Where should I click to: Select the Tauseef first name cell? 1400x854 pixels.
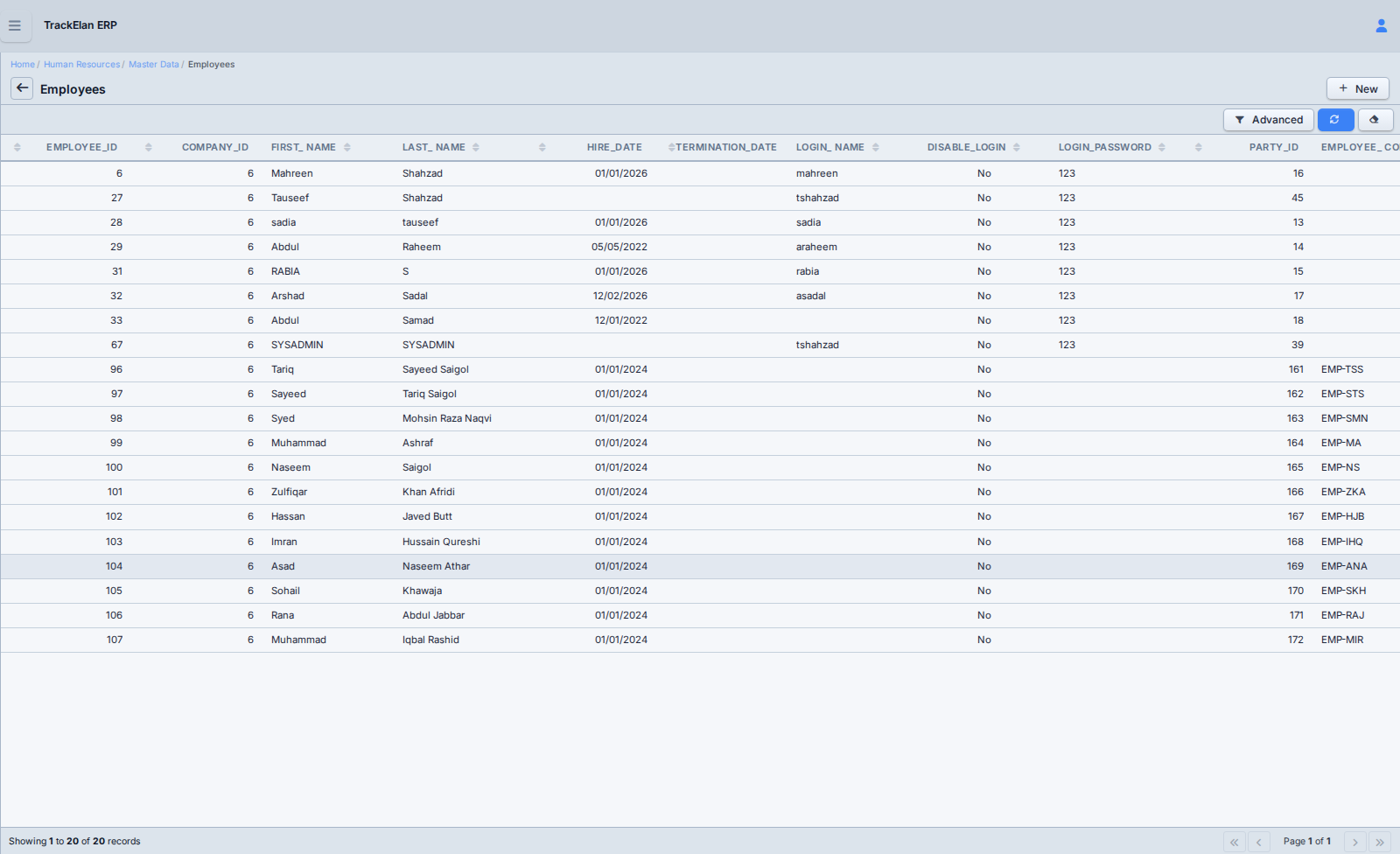click(x=290, y=198)
